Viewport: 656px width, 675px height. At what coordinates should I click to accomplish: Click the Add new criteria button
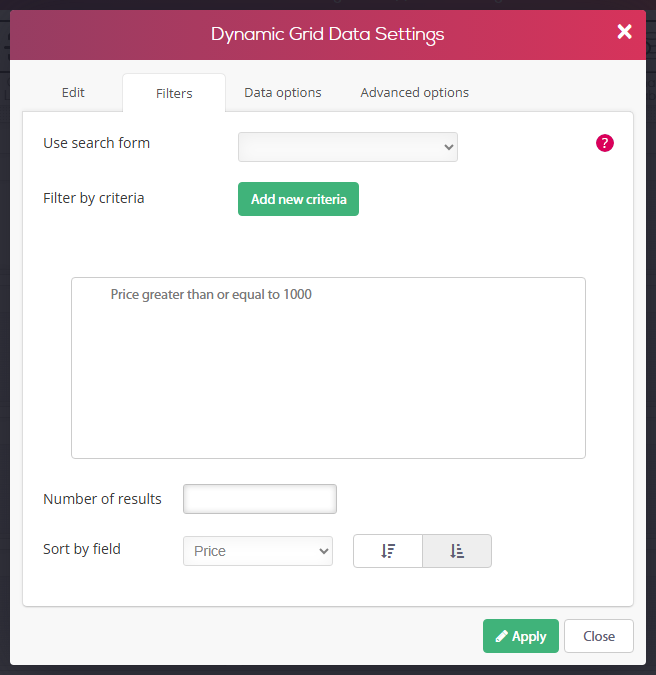pos(298,199)
